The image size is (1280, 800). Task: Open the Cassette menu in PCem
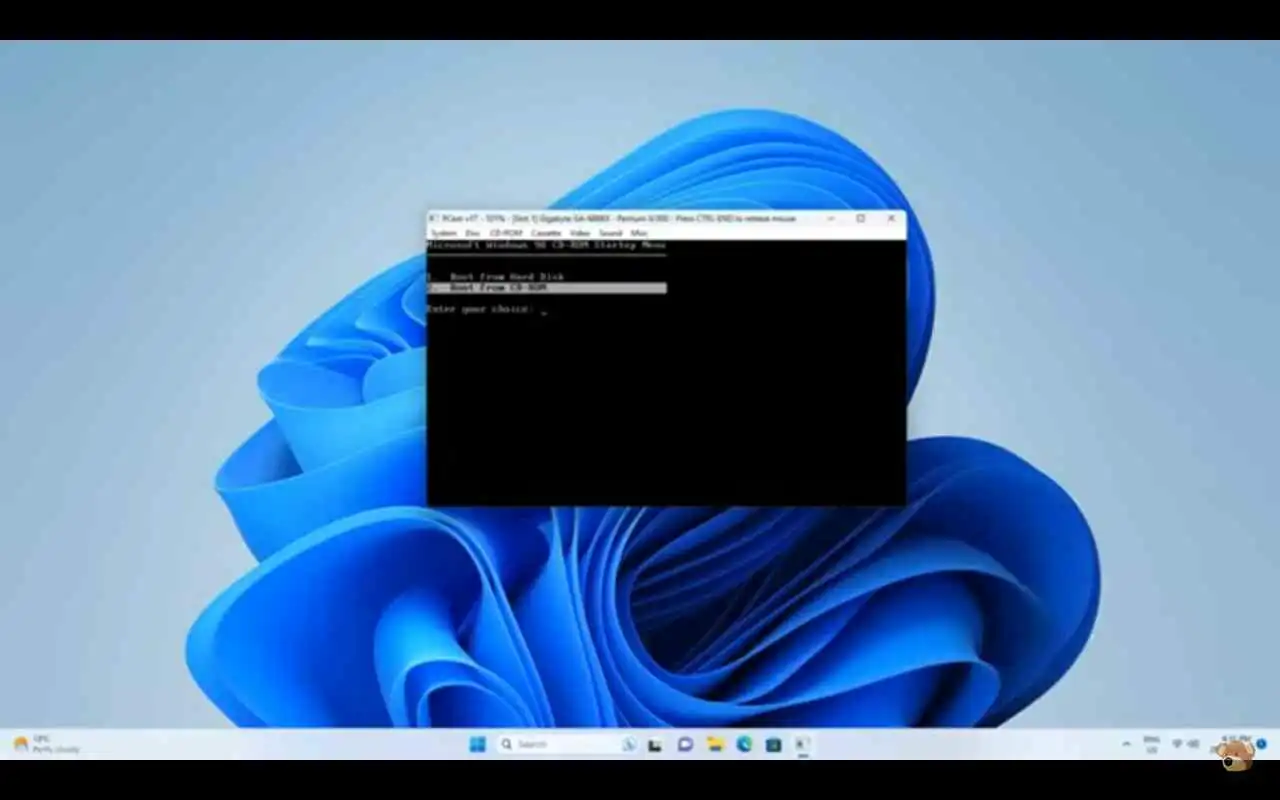coord(546,233)
